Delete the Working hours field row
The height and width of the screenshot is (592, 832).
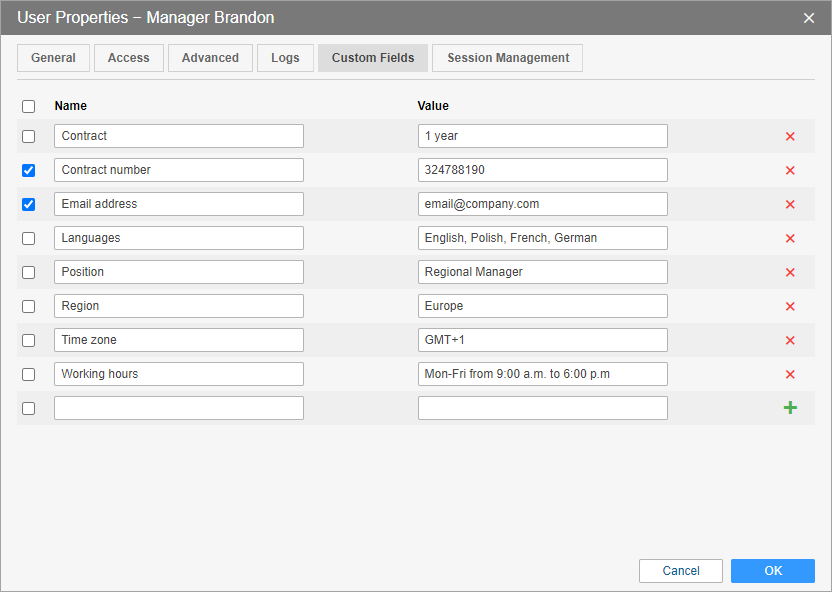pyautogui.click(x=790, y=374)
